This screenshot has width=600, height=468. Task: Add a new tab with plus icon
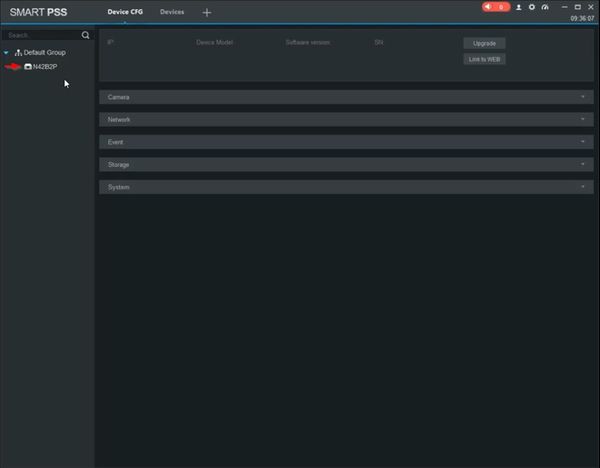(x=207, y=13)
